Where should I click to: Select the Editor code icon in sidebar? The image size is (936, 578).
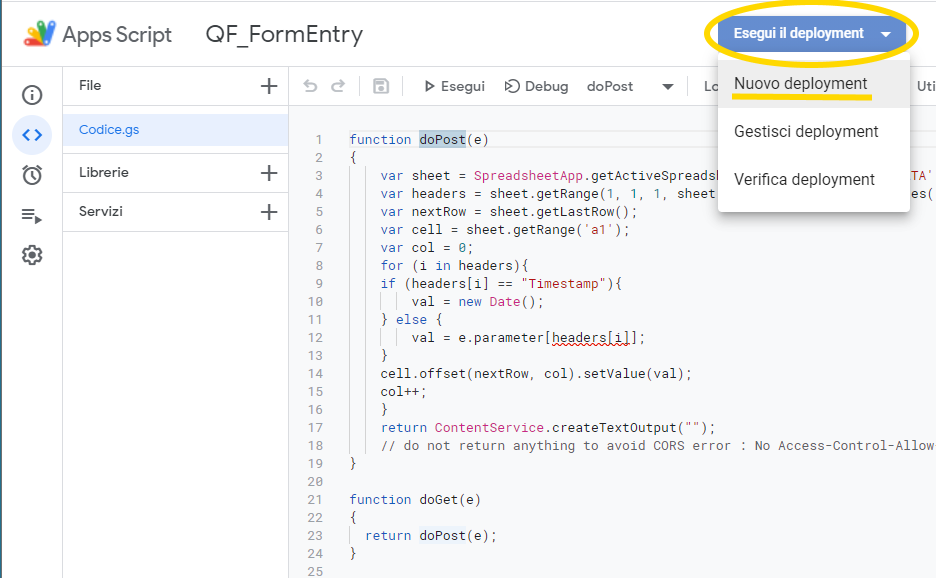pyautogui.click(x=32, y=135)
